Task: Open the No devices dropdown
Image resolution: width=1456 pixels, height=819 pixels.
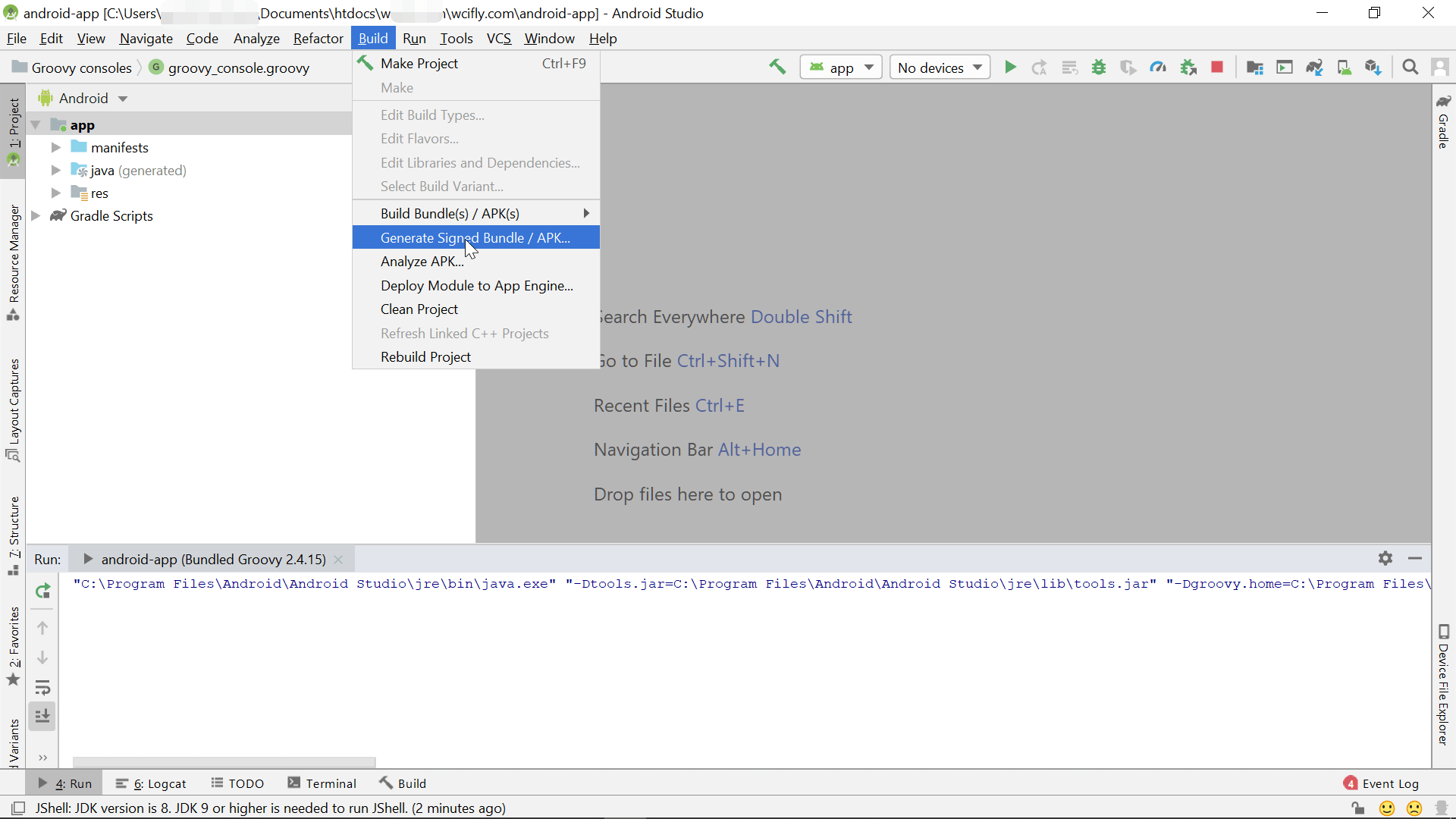Action: [940, 67]
